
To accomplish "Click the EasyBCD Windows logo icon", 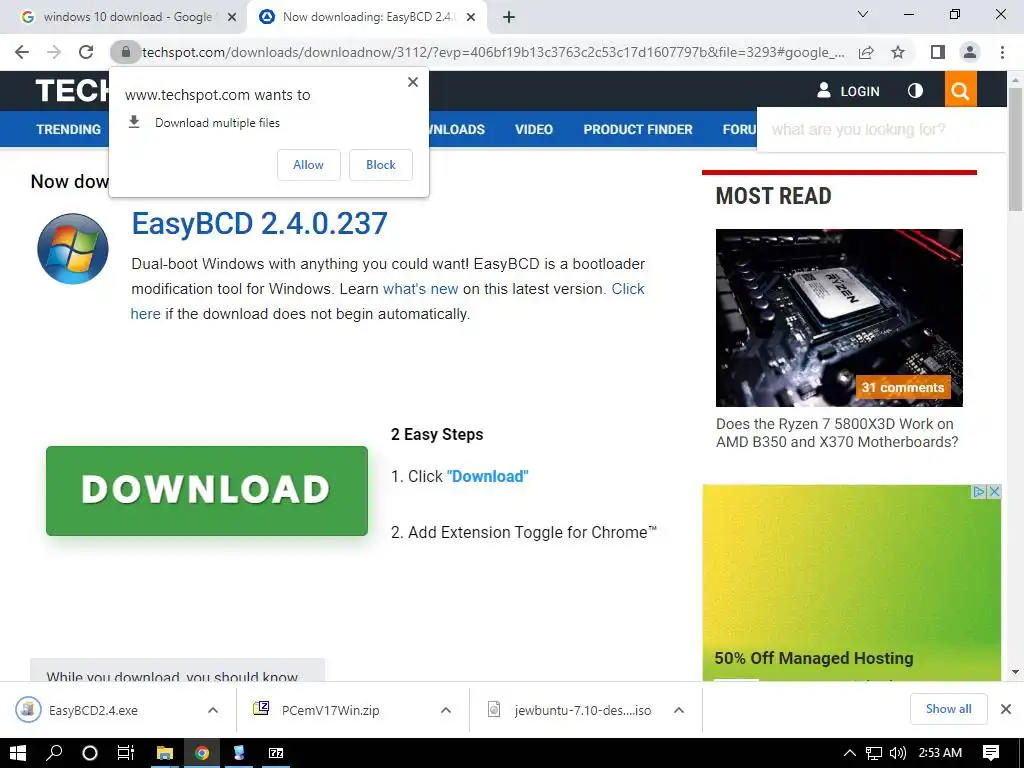I will coord(73,249).
